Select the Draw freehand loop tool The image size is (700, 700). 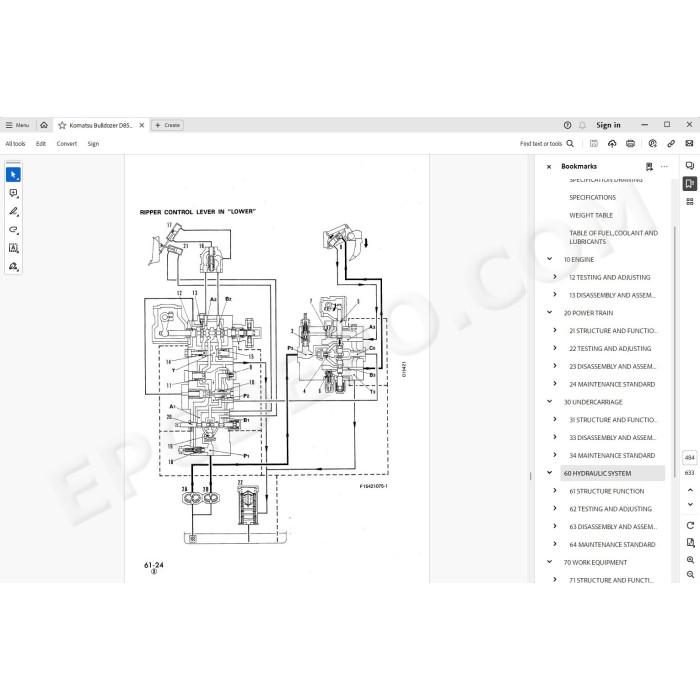click(x=13, y=230)
